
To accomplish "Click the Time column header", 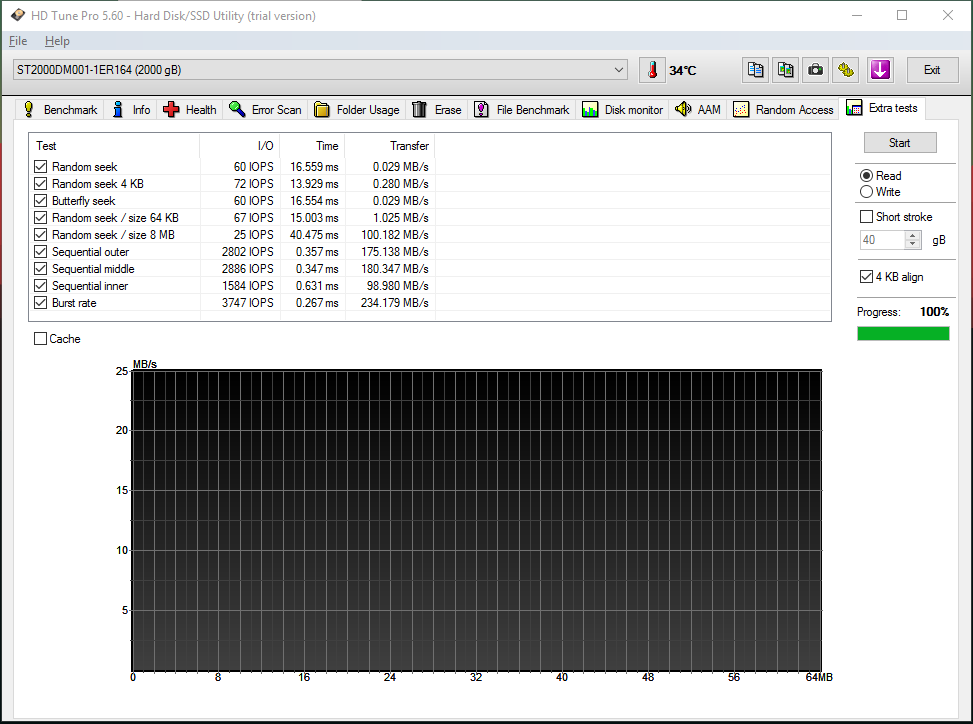I will tap(313, 146).
